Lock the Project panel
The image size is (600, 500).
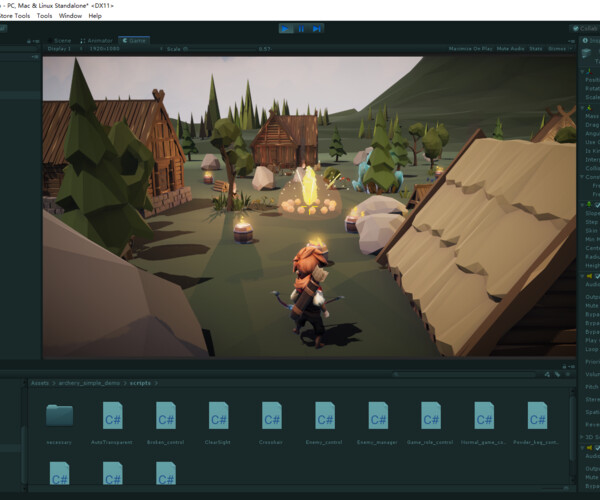point(564,366)
